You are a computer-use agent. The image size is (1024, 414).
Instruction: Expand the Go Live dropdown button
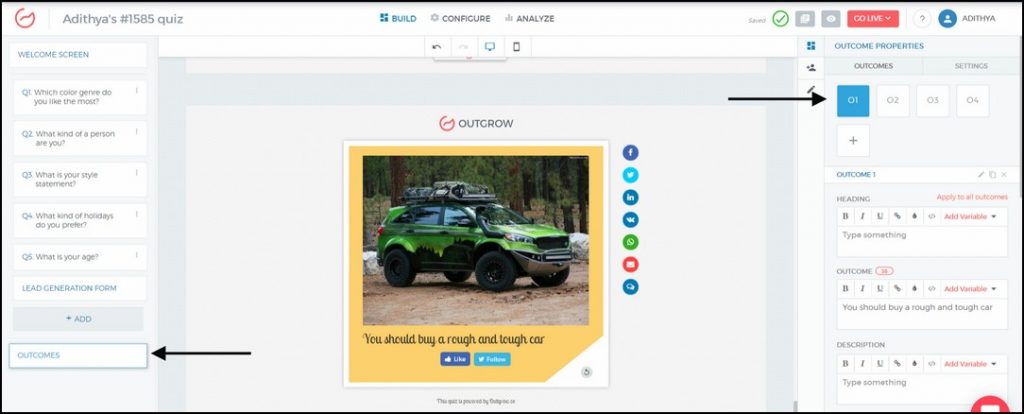click(x=872, y=19)
